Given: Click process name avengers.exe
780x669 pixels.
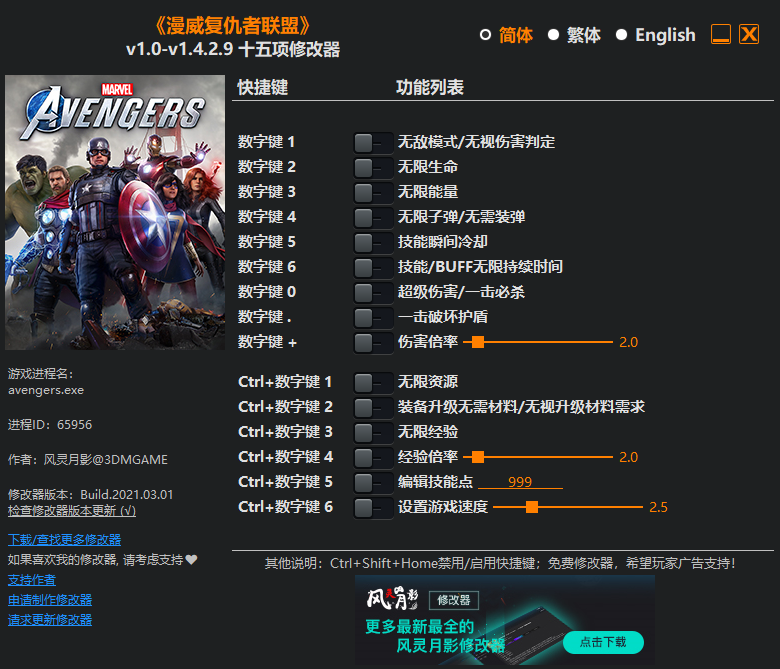Looking at the screenshot, I should [x=46, y=390].
